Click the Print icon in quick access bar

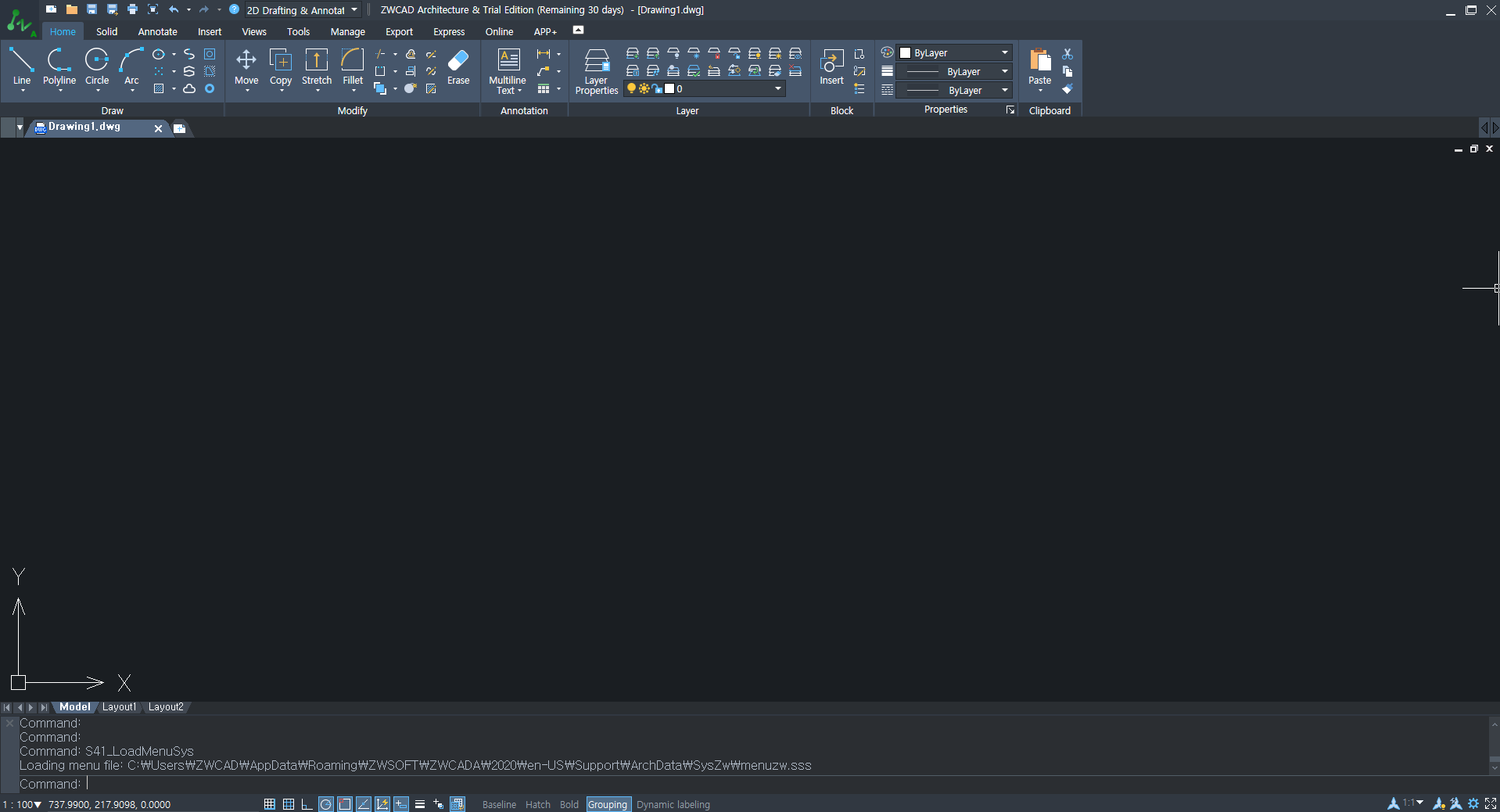coord(132,9)
